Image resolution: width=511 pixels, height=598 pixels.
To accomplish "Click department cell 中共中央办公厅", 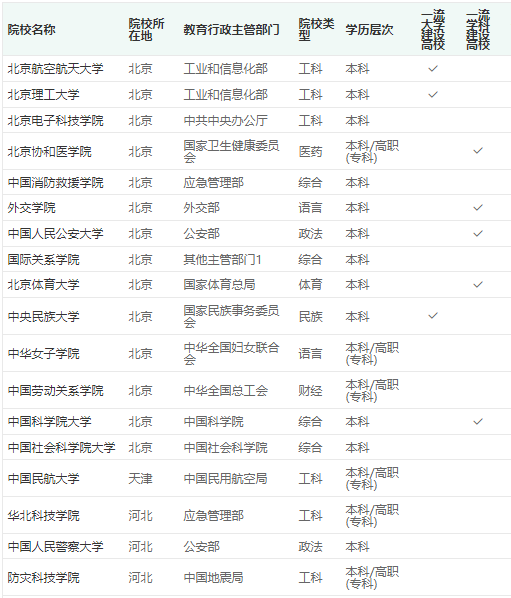I will click(225, 121).
